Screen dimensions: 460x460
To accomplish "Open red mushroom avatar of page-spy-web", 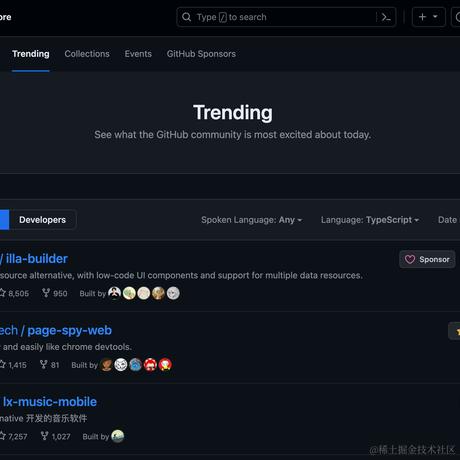I will click(x=150, y=365).
